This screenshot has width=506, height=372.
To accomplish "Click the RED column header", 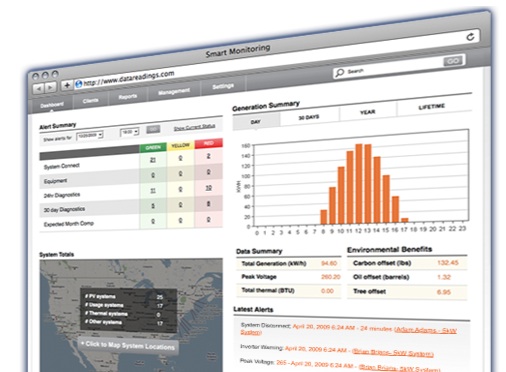I will pos(209,143).
